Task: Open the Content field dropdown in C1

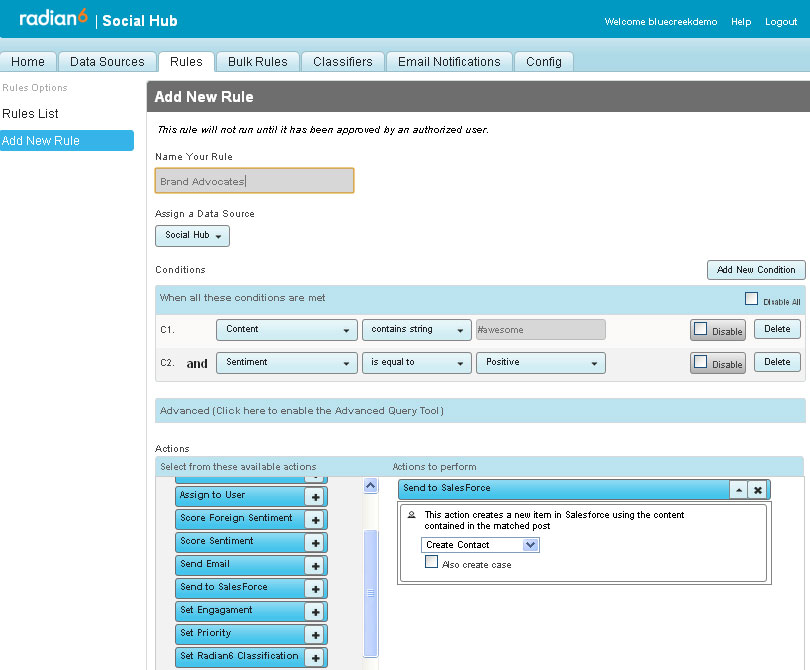Action: [x=287, y=330]
